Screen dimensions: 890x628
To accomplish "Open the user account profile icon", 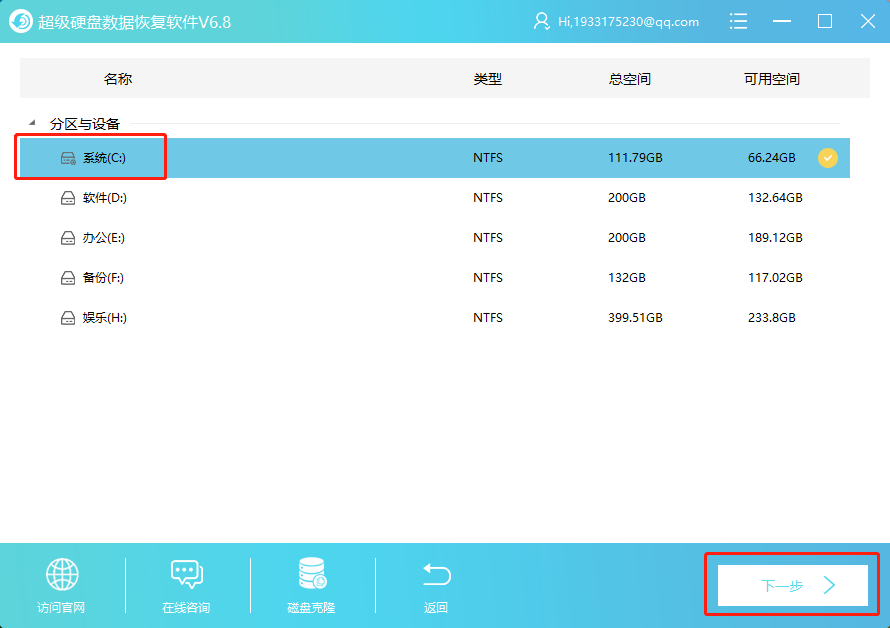I will 541,22.
